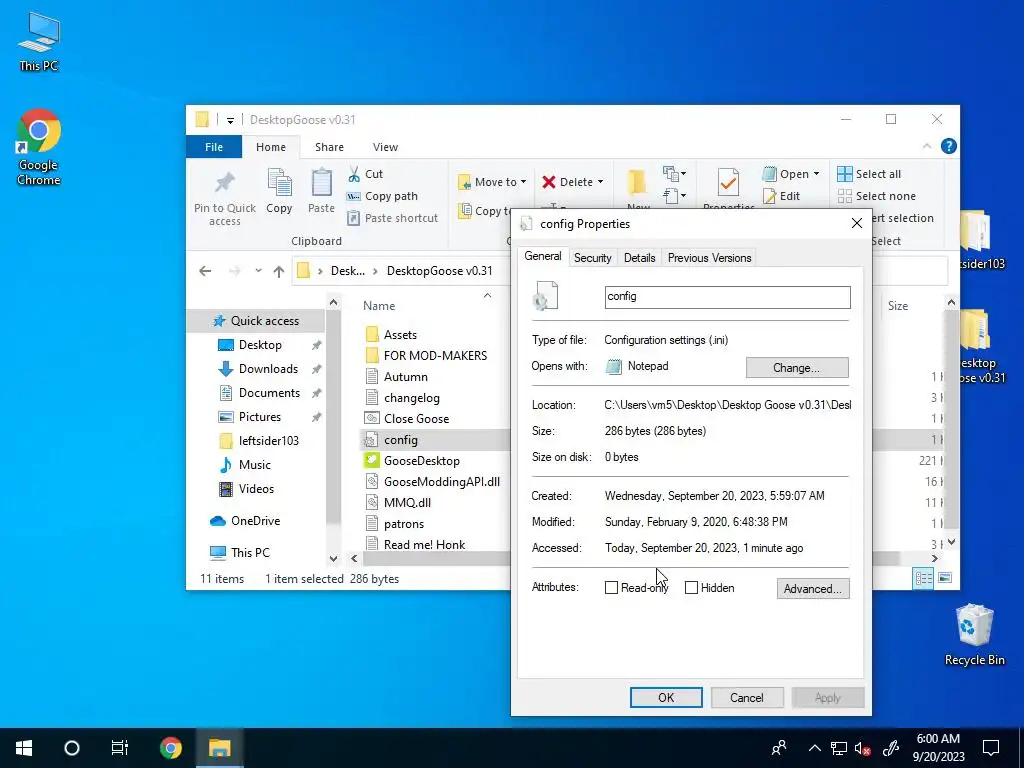Open Task View on the taskbar
Screen dimensions: 1024x768
click(x=120, y=748)
